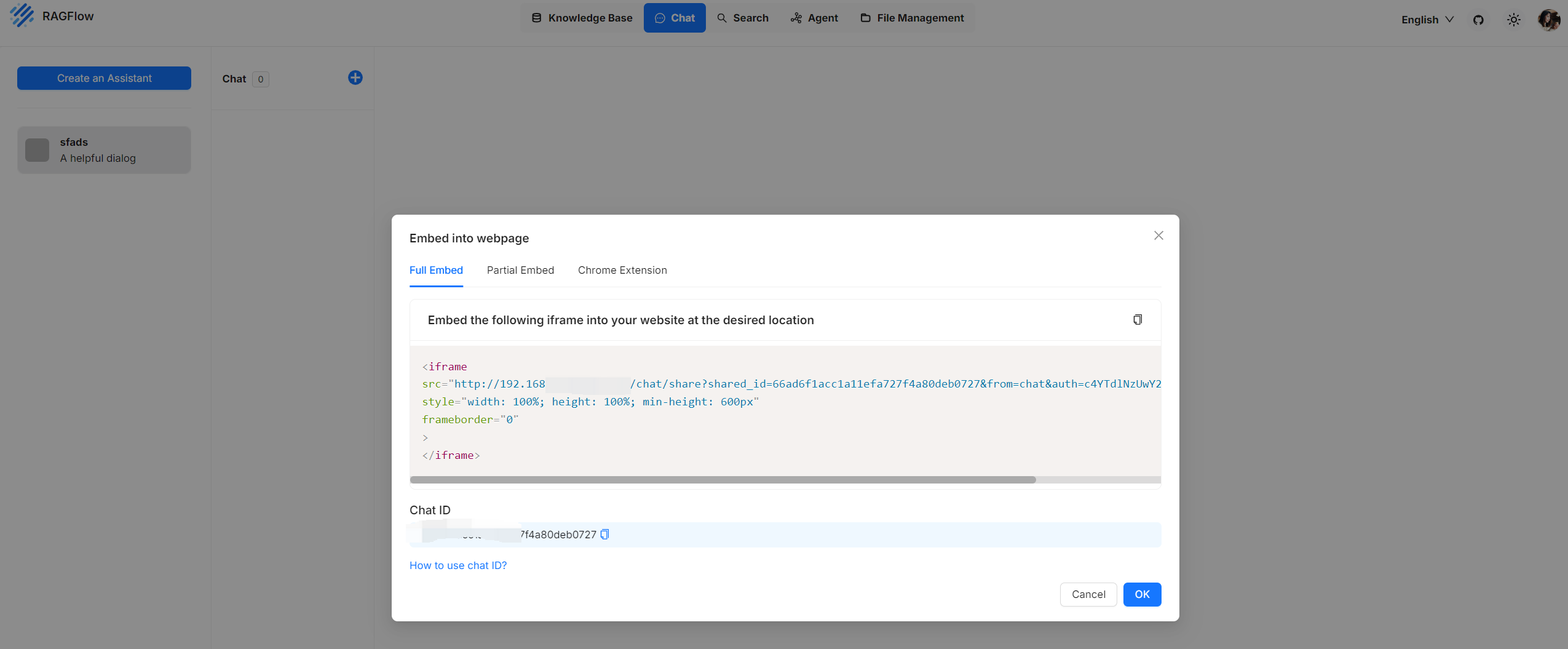Open the Search navigation tab
Viewport: 1568px width, 649px height.
tap(743, 18)
